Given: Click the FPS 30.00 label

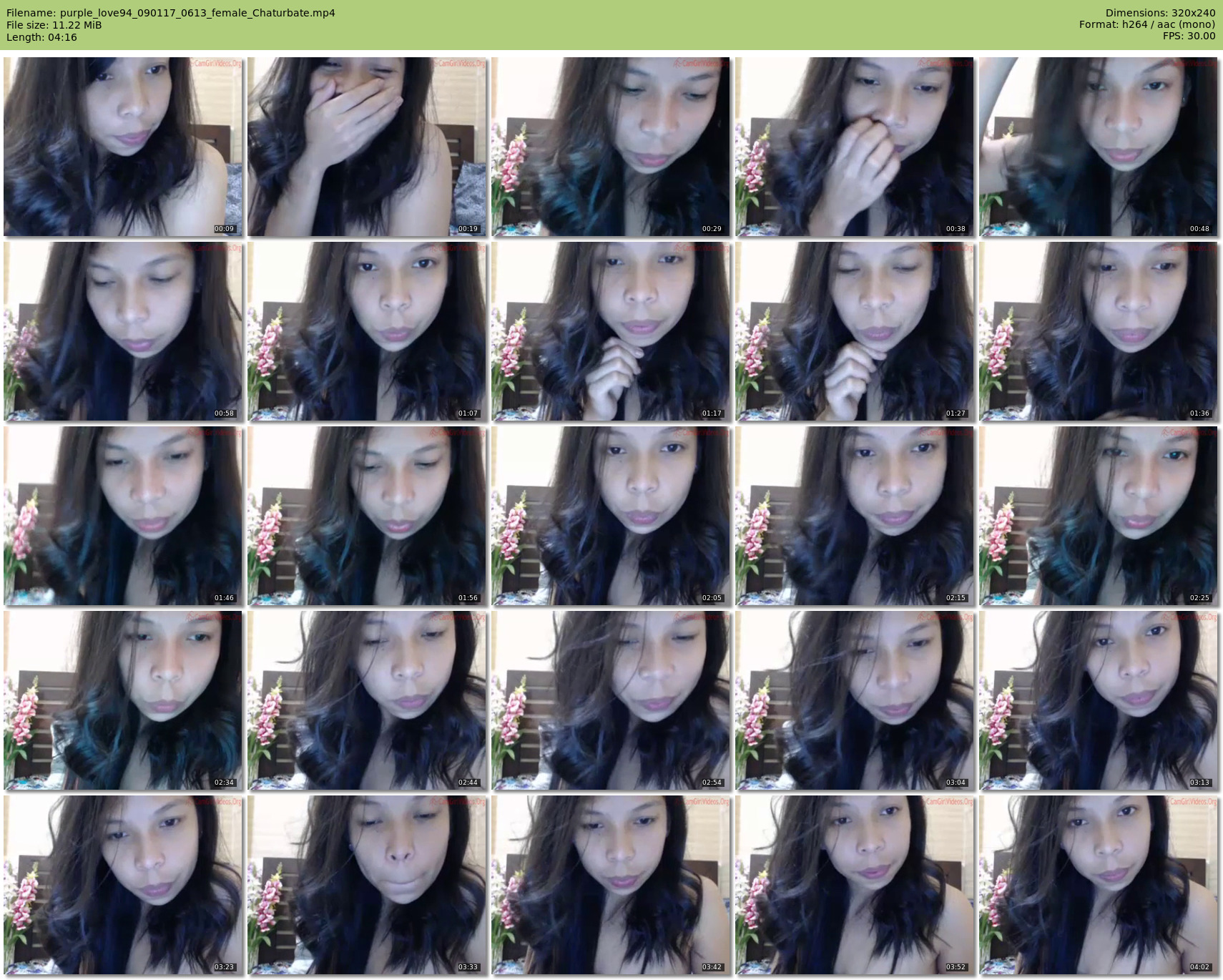Looking at the screenshot, I should [1189, 36].
